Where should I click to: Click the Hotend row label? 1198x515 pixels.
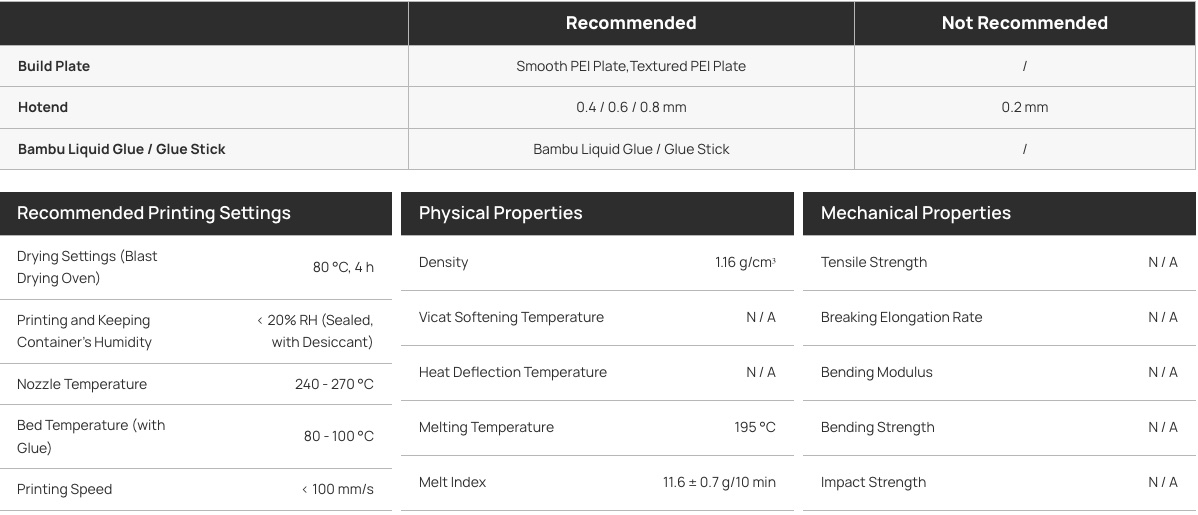click(x=43, y=107)
